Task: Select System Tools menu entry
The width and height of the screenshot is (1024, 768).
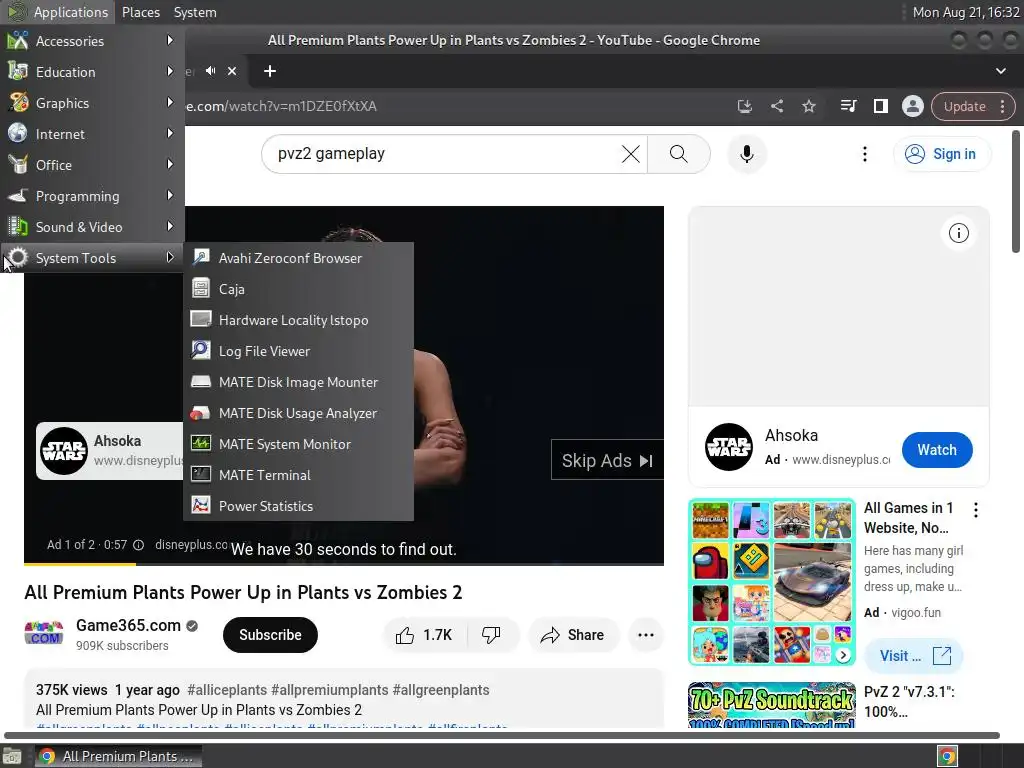Action: (92, 258)
